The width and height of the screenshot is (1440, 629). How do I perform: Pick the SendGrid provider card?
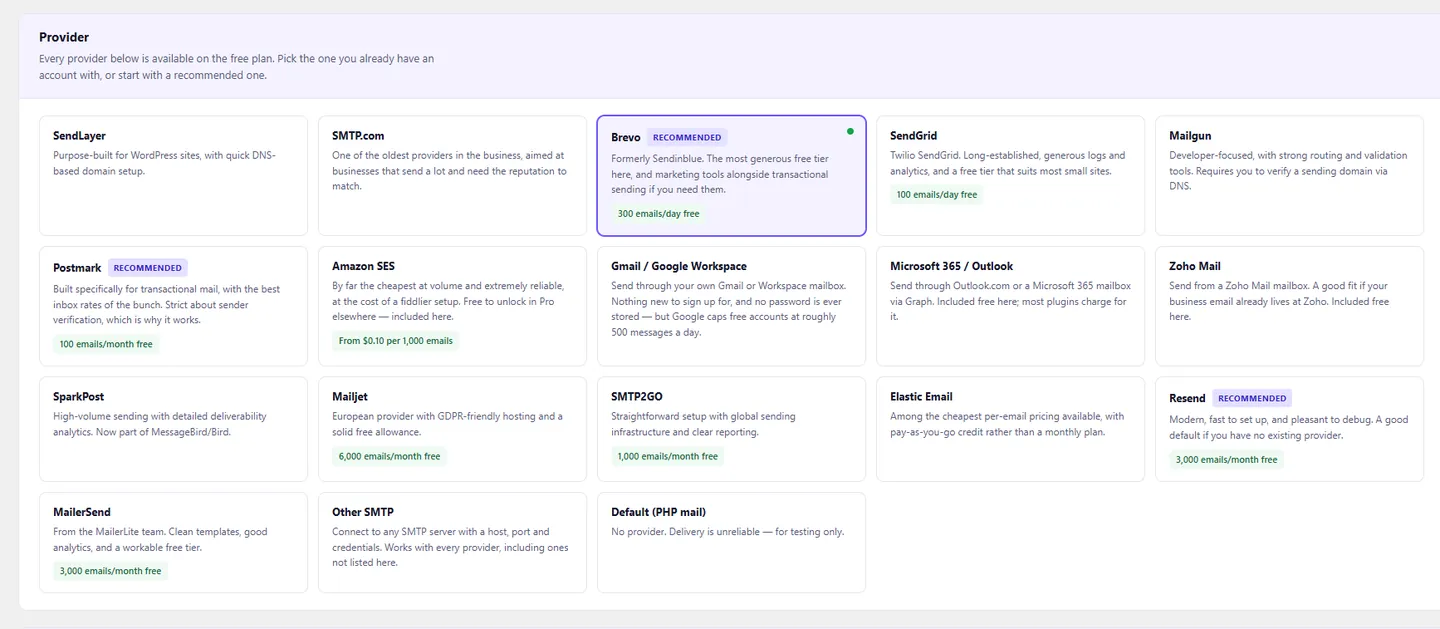click(1010, 176)
